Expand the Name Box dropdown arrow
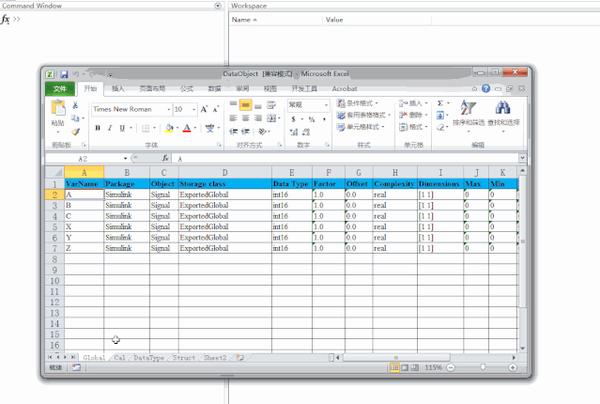Image resolution: width=600 pixels, height=404 pixels. pyautogui.click(x=125, y=158)
